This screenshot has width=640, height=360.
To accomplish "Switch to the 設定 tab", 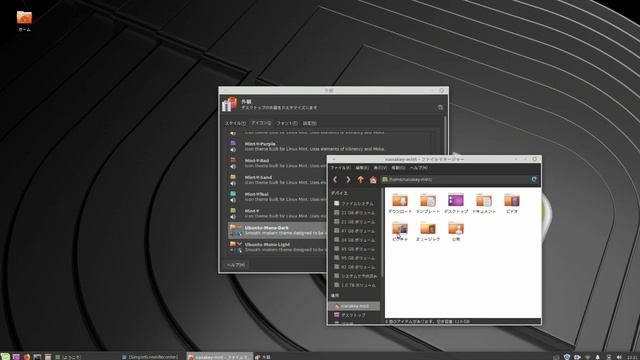I will click(309, 123).
